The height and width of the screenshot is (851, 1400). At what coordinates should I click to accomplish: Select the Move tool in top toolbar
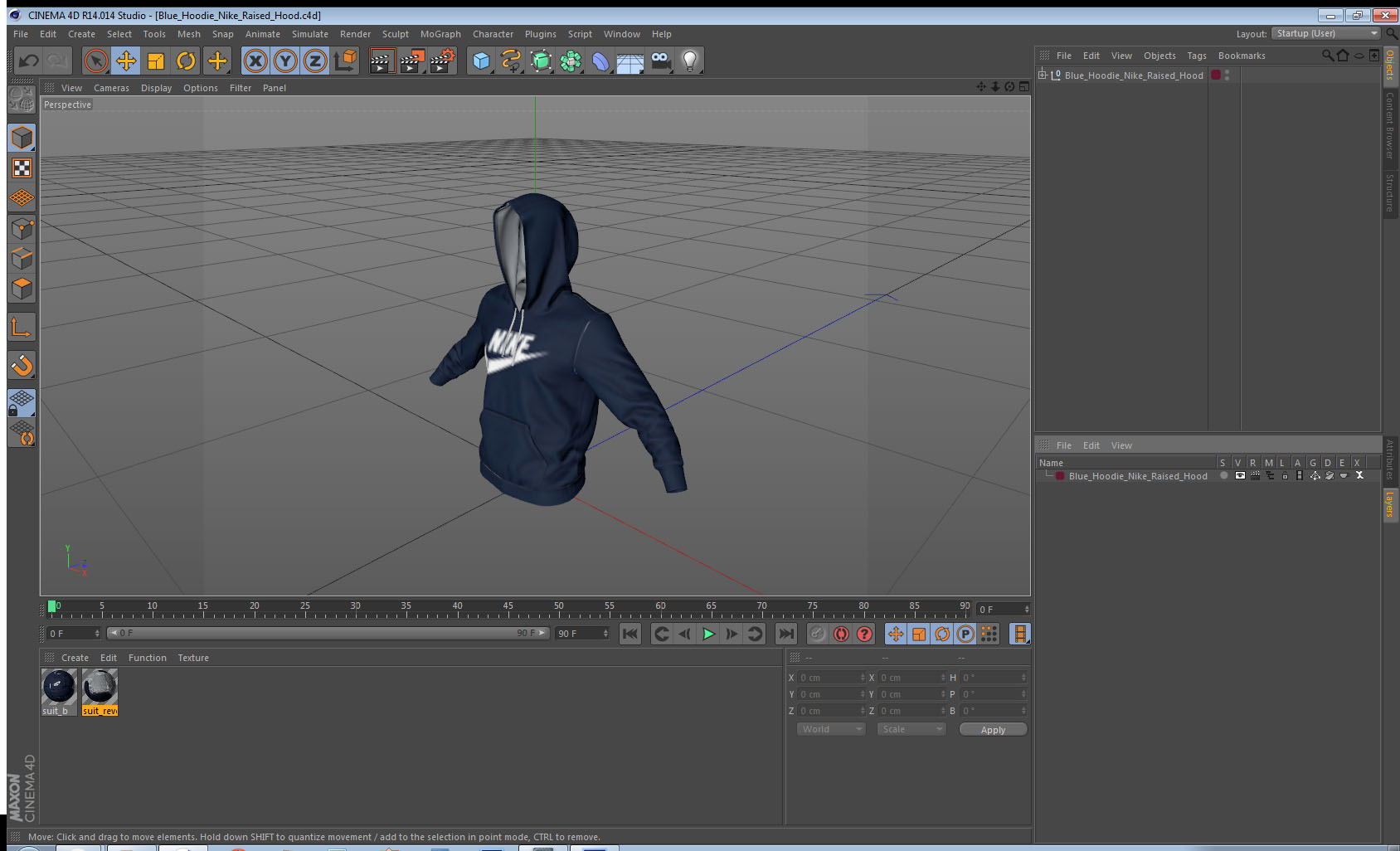[x=126, y=61]
